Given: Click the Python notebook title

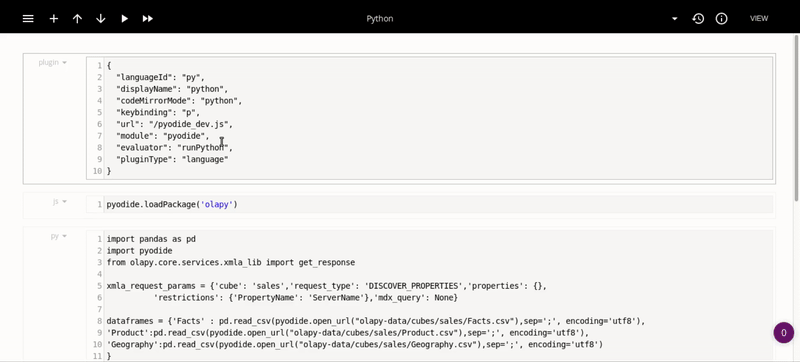Looking at the screenshot, I should 380,18.
